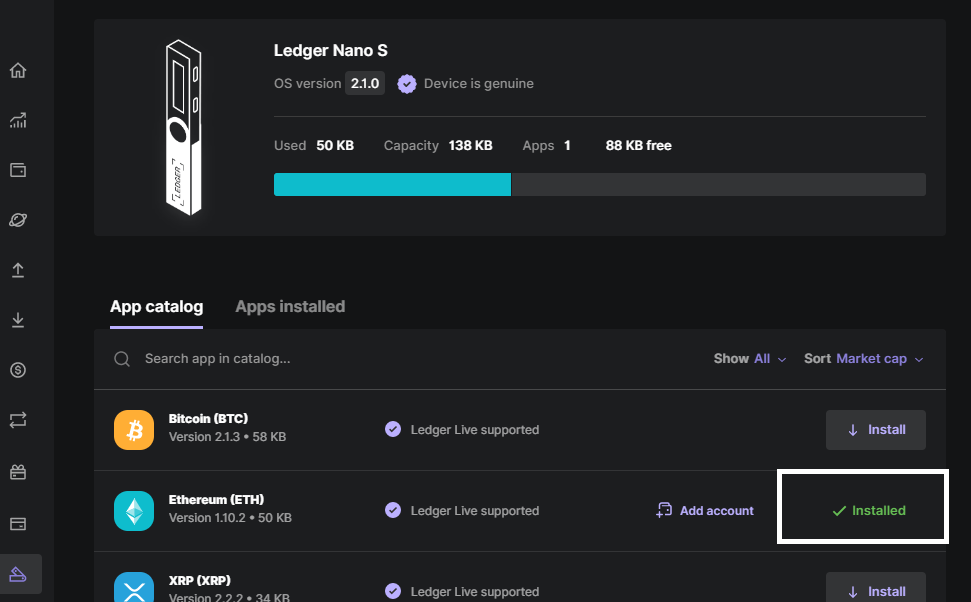
Task: Open the accounts wallet sidebar icon
Action: click(18, 170)
